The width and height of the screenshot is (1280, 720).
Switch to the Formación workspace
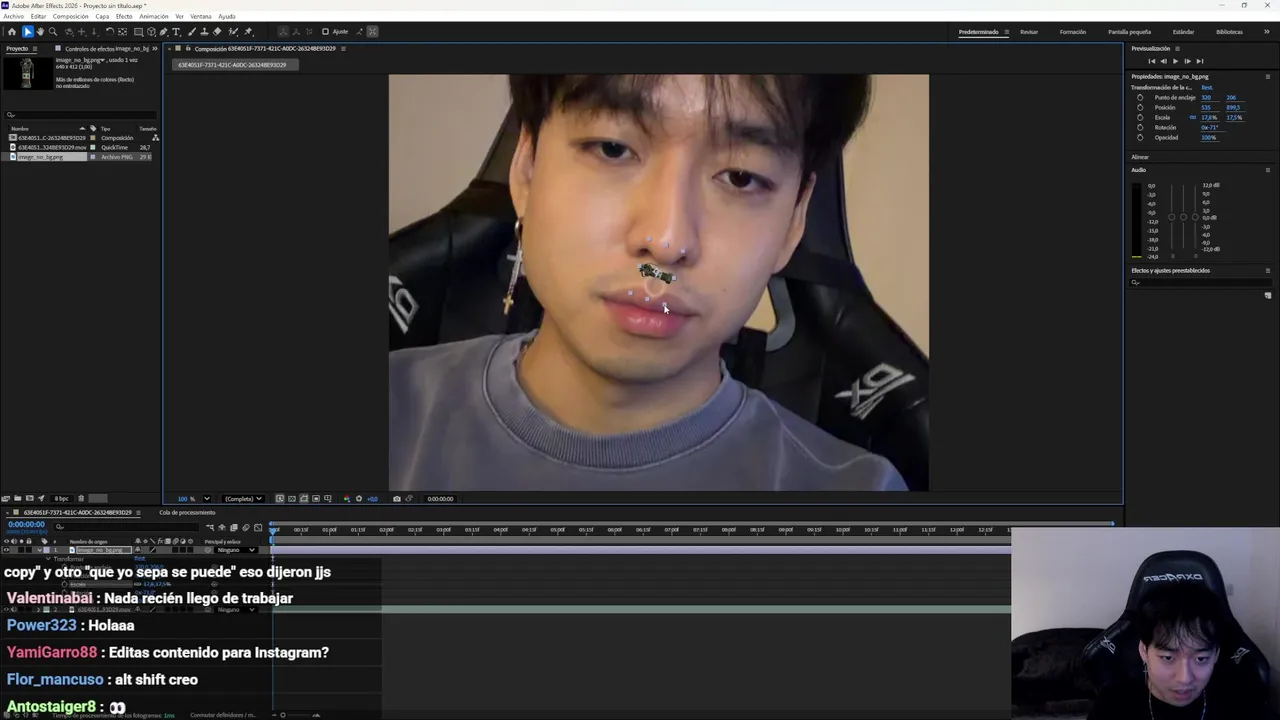[x=1073, y=32]
